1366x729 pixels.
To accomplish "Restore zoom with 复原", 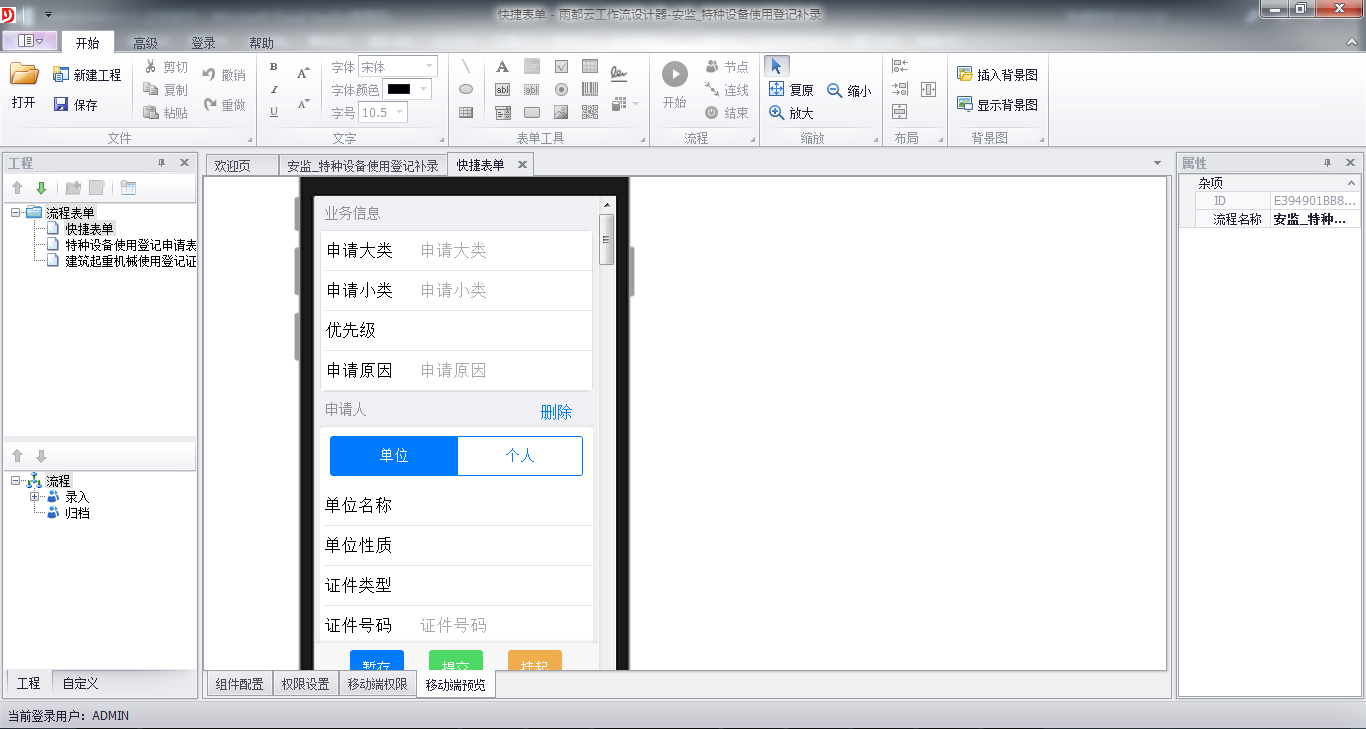I will 790,90.
